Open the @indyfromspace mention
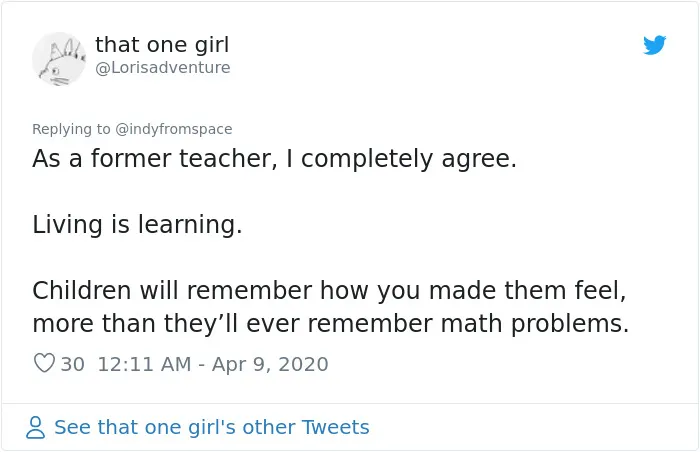 click(x=174, y=129)
